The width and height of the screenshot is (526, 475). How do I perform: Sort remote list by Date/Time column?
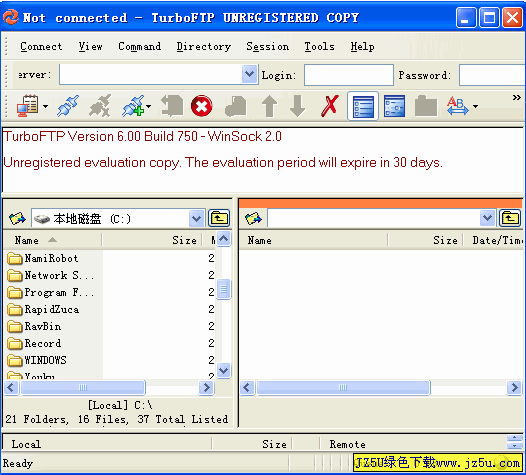pyautogui.click(x=493, y=240)
